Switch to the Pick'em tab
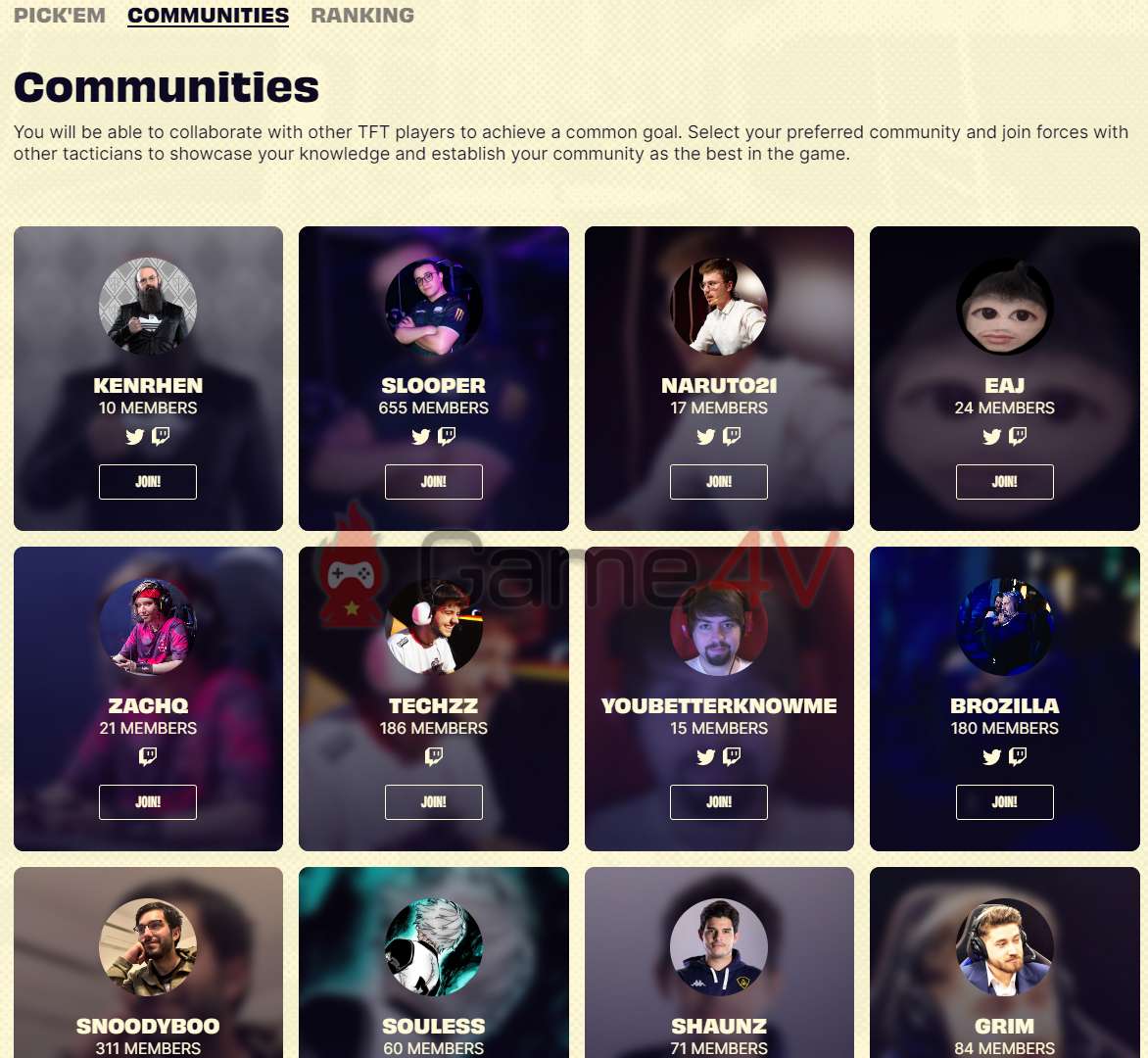Image resolution: width=1148 pixels, height=1058 pixels. coord(60,16)
